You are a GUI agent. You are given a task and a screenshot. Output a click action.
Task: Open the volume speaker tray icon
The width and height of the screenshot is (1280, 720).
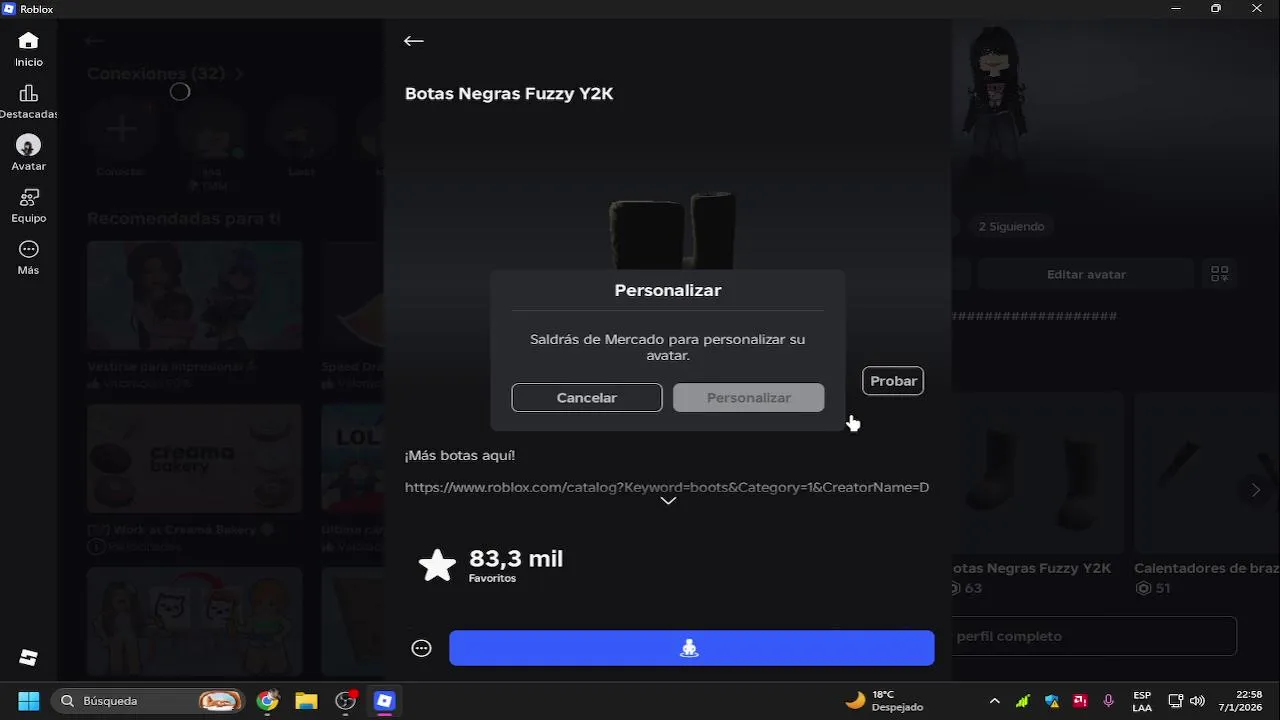pos(1197,701)
